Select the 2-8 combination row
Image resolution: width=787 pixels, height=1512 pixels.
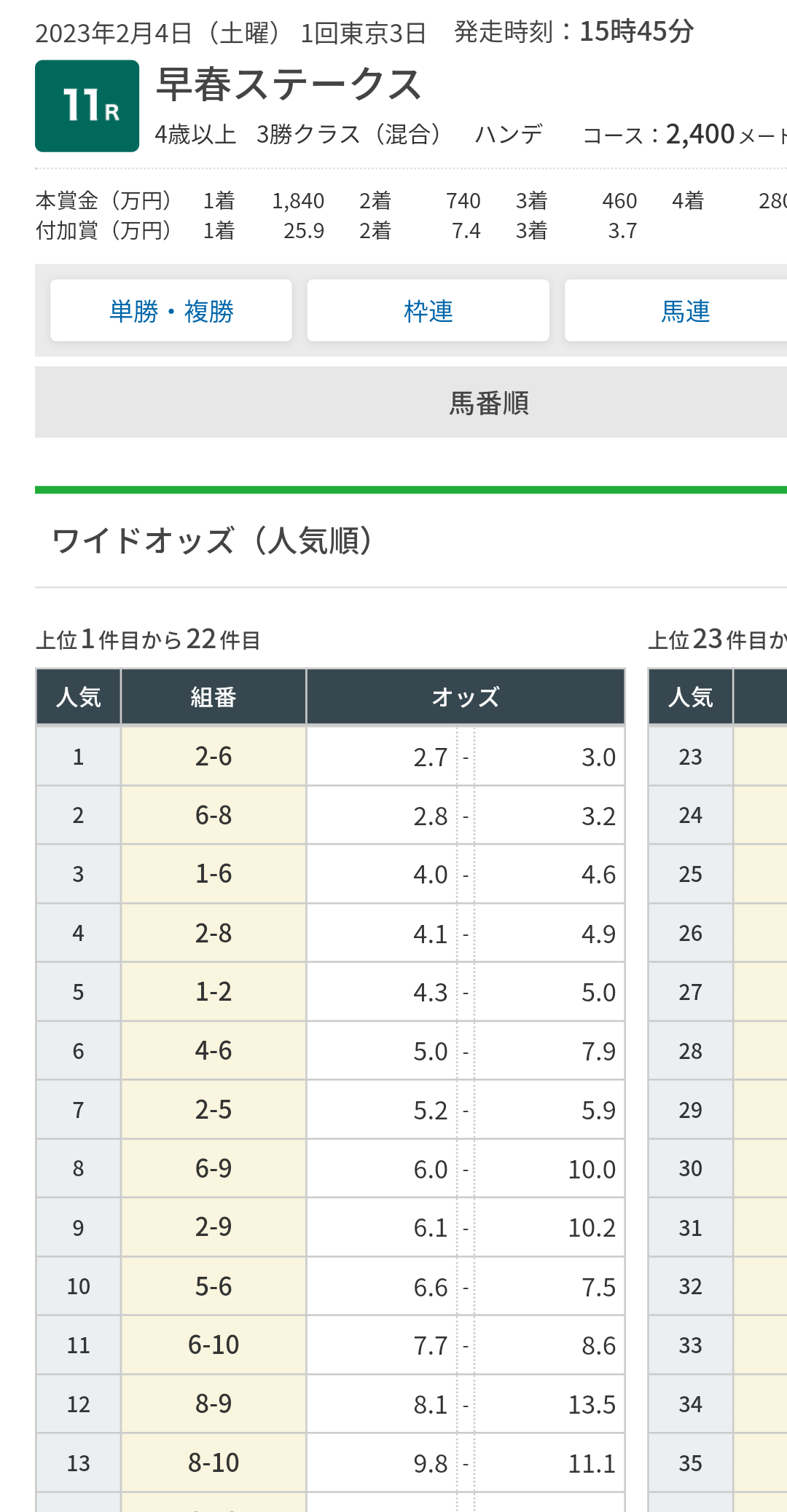click(330, 933)
